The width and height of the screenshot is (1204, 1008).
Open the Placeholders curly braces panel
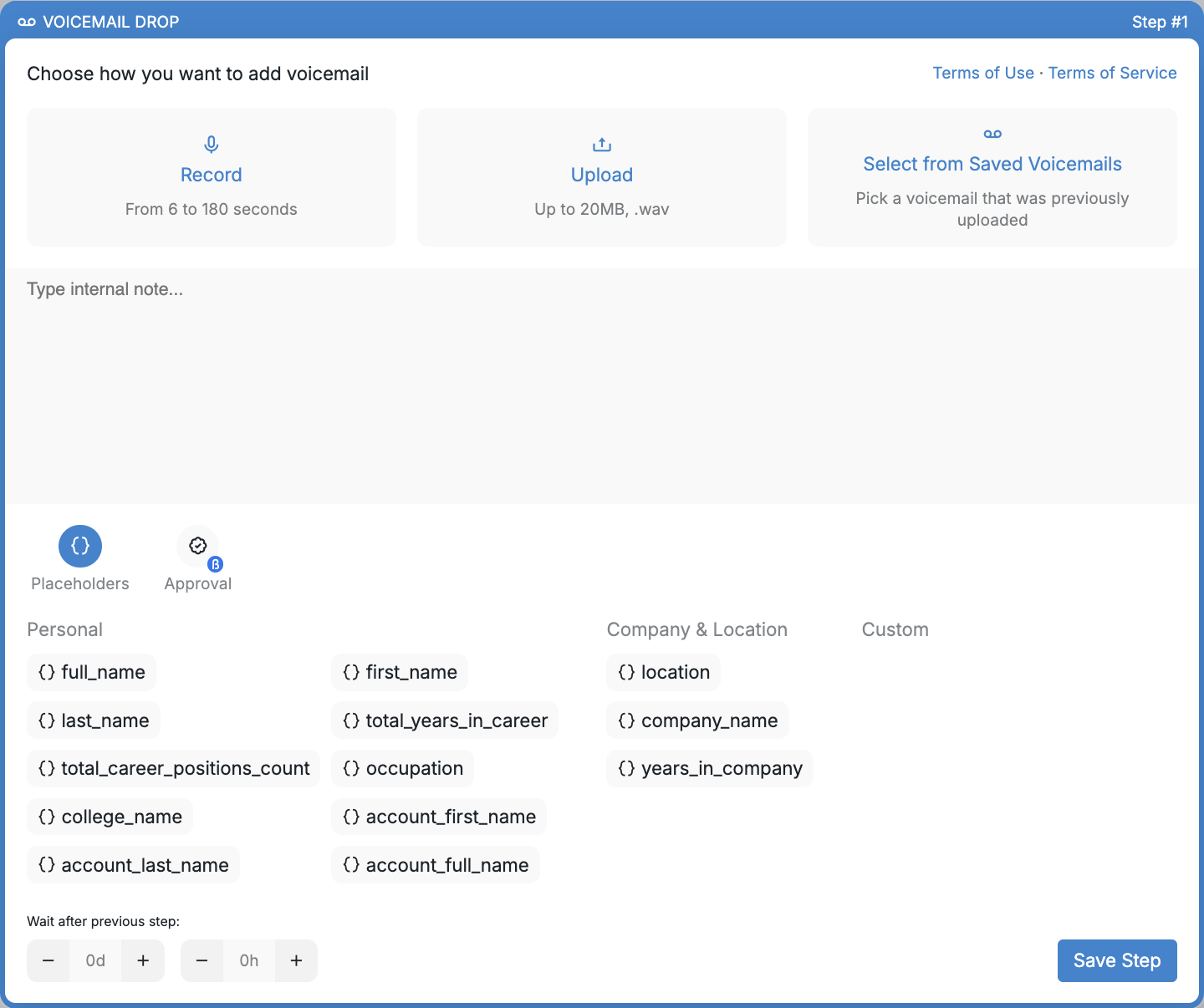click(x=80, y=546)
